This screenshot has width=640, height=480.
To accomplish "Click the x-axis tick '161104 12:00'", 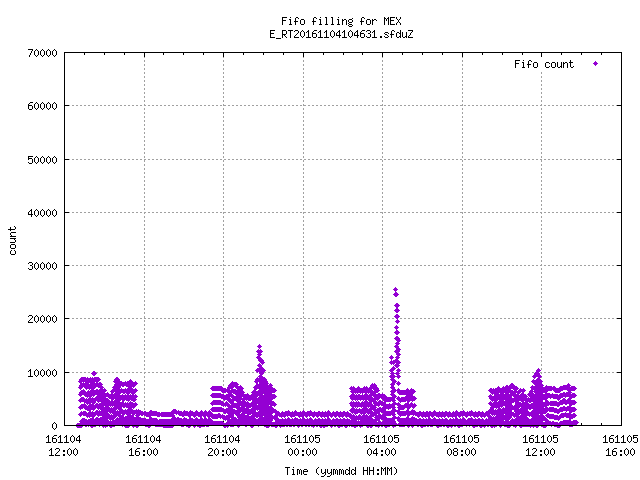I will click(63, 446).
